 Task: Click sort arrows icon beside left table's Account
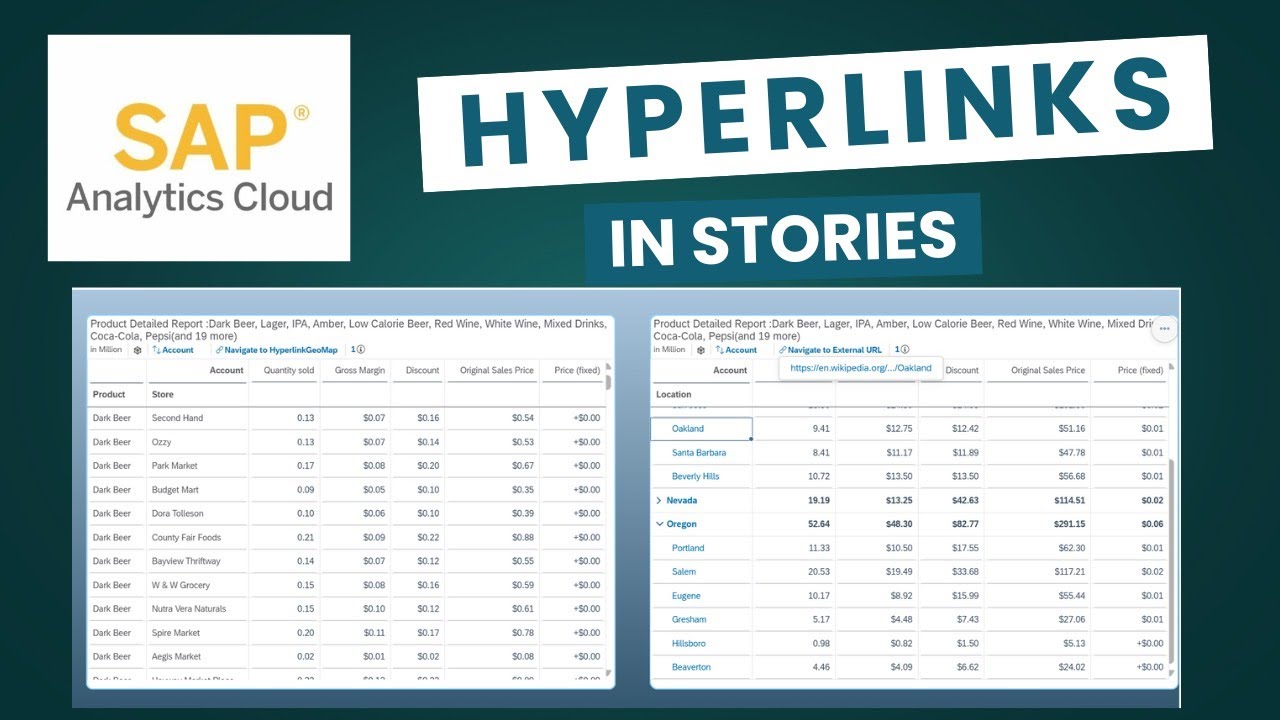[156, 350]
